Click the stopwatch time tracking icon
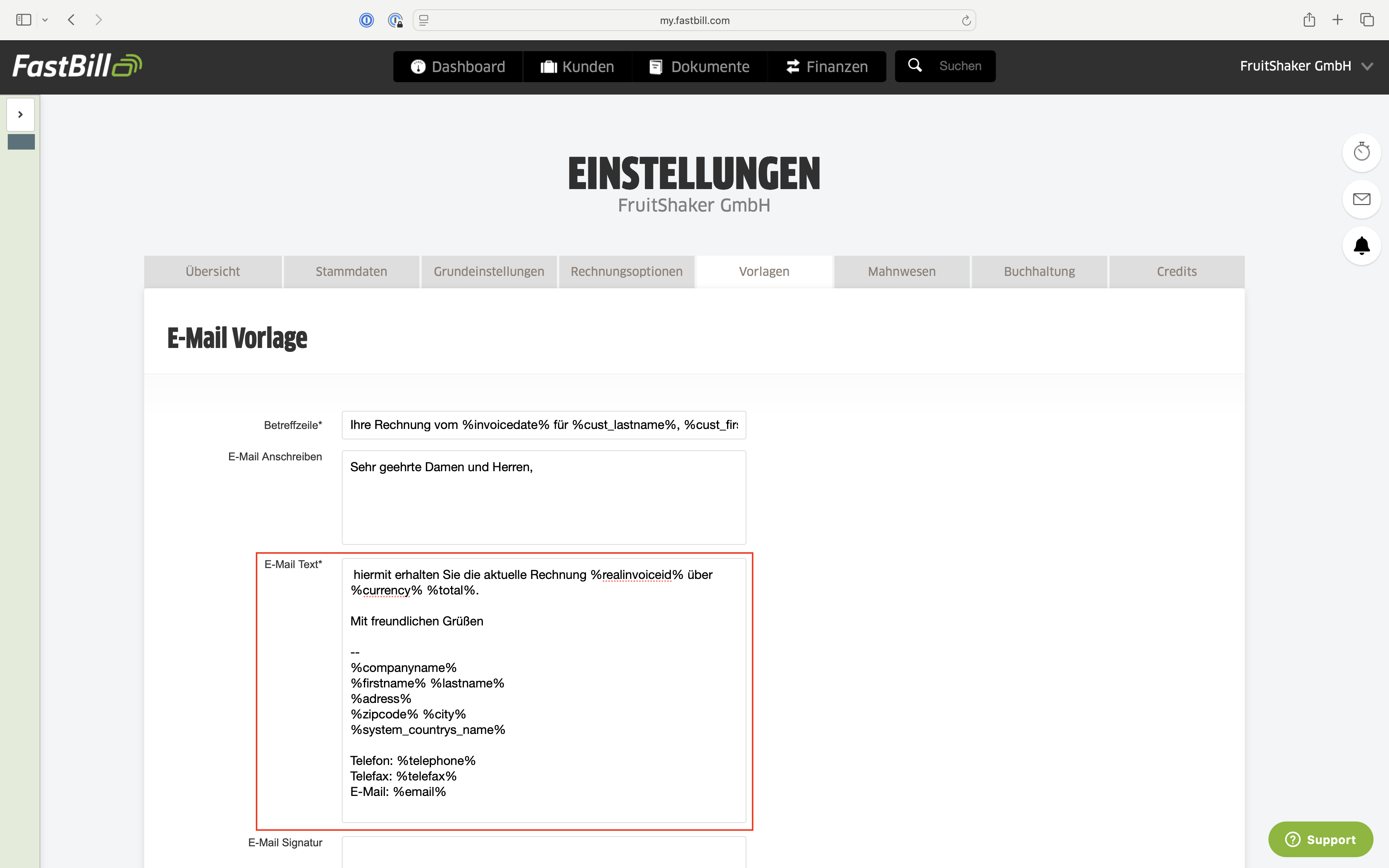Image resolution: width=1389 pixels, height=868 pixels. click(1361, 152)
